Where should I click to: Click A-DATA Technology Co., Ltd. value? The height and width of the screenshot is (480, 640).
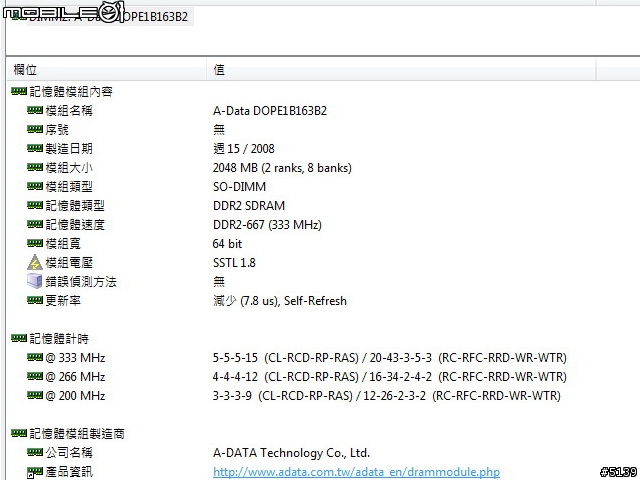(291, 453)
